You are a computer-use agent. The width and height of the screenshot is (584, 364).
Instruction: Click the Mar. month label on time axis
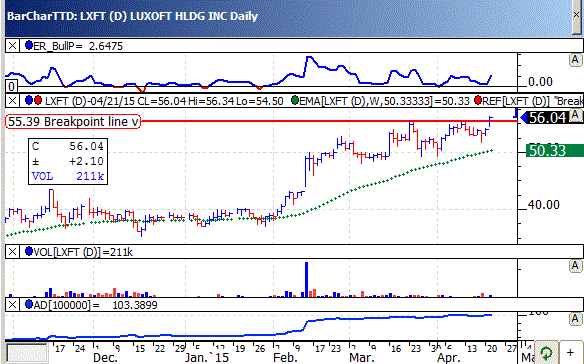362,358
